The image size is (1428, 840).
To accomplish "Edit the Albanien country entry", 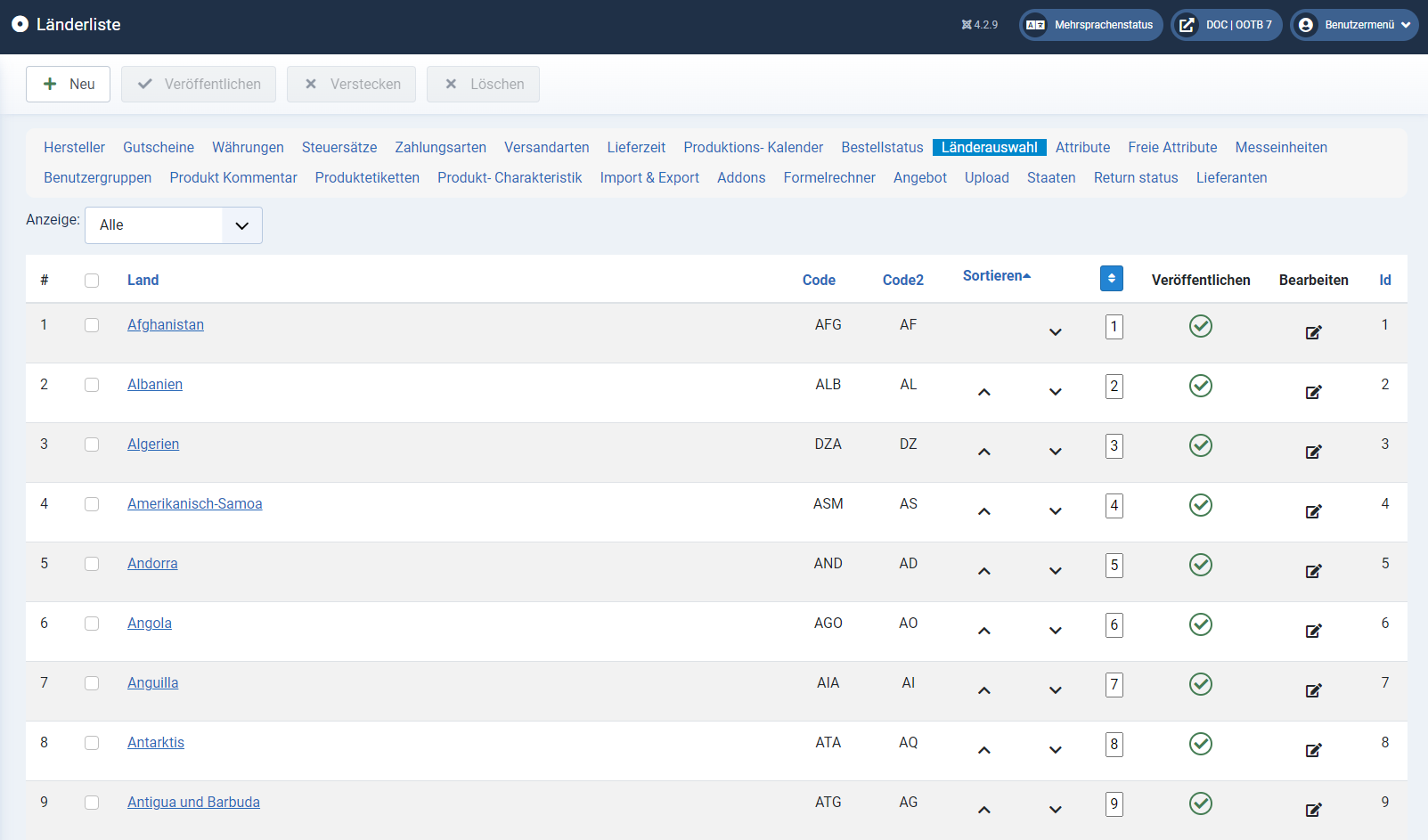I will (1313, 392).
